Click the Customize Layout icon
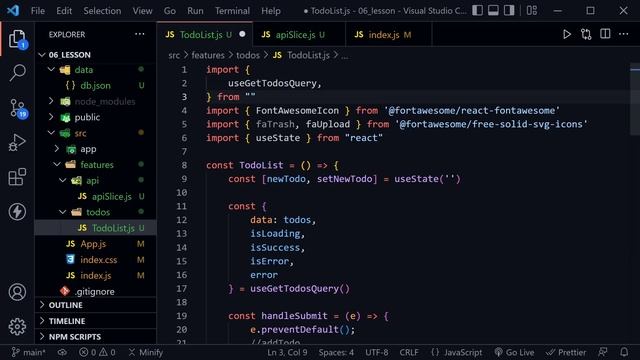 (531, 10)
